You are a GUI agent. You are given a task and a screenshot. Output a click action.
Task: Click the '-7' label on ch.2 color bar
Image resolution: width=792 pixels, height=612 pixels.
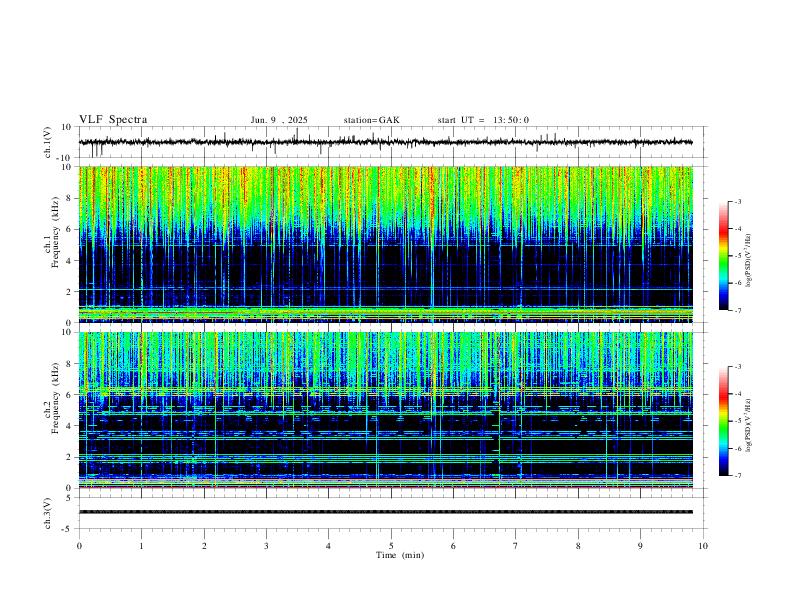point(737,476)
